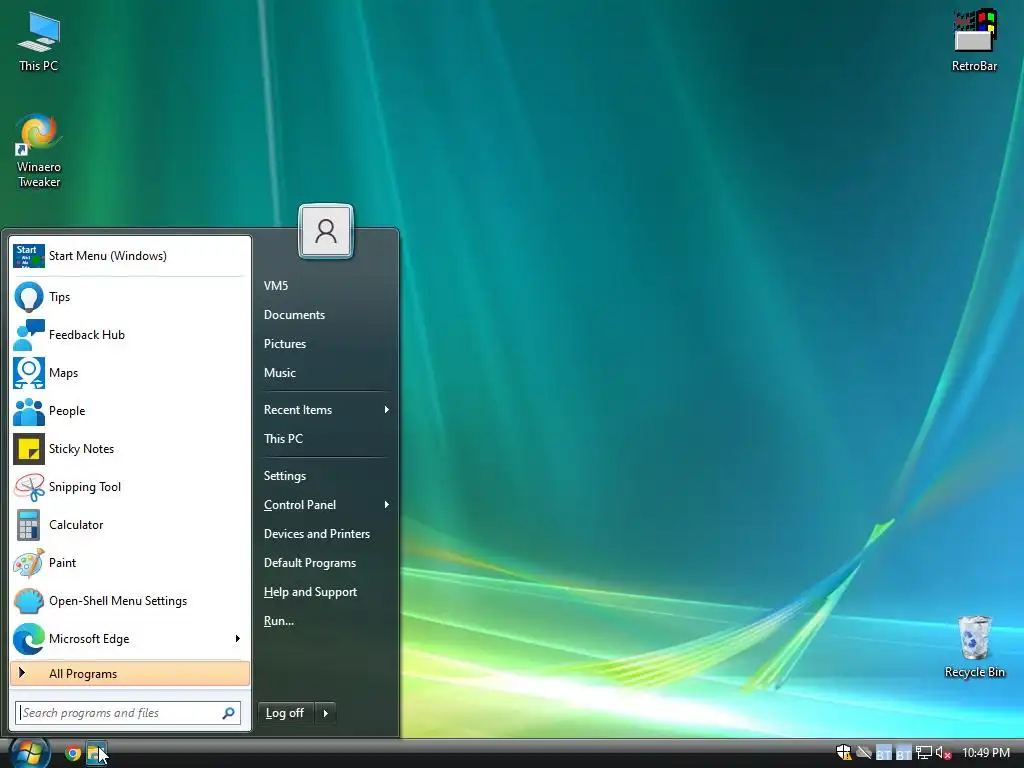This screenshot has height=768, width=1024.
Task: Select the Winaero Tweaker desktop shortcut
Action: coord(39,152)
